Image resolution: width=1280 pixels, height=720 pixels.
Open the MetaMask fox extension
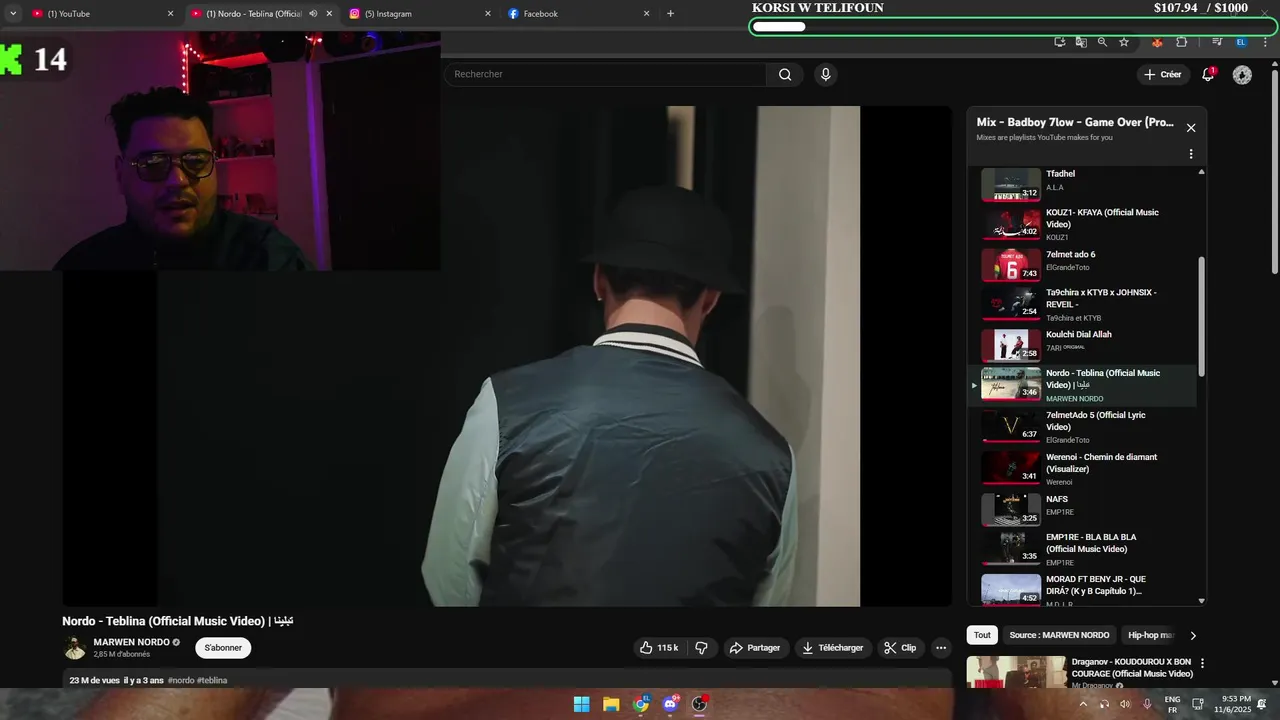click(1158, 42)
